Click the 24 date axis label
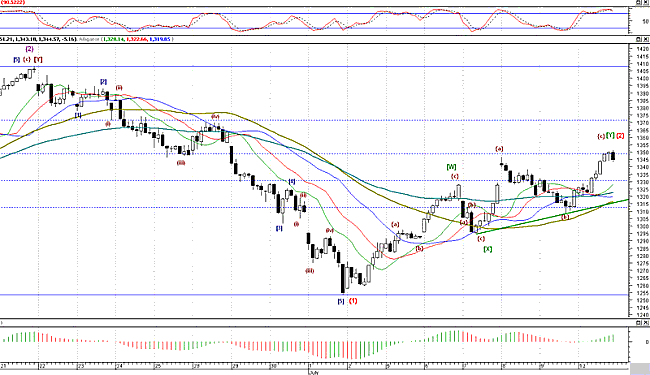The image size is (650, 375). point(119,367)
